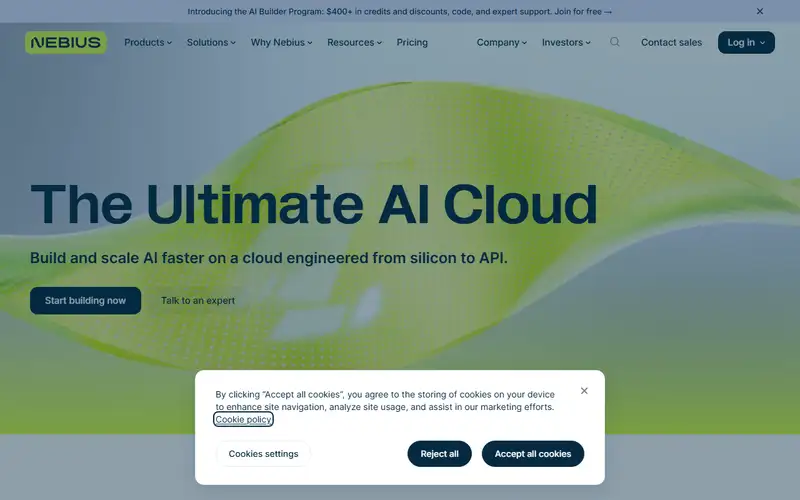The width and height of the screenshot is (800, 500).
Task: Expand the Resources menu
Action: coord(355,42)
